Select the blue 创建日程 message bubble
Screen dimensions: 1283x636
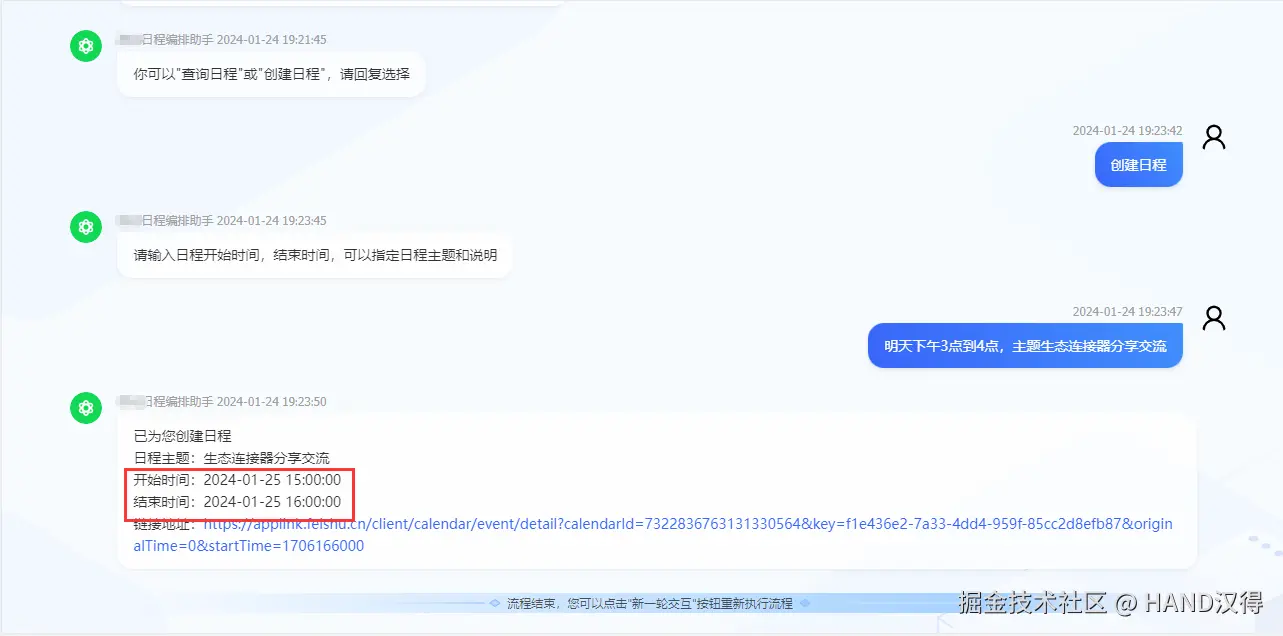[1138, 164]
